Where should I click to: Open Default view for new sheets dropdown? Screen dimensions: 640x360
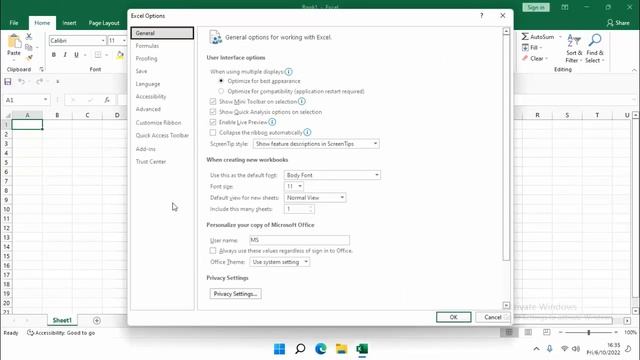[315, 198]
